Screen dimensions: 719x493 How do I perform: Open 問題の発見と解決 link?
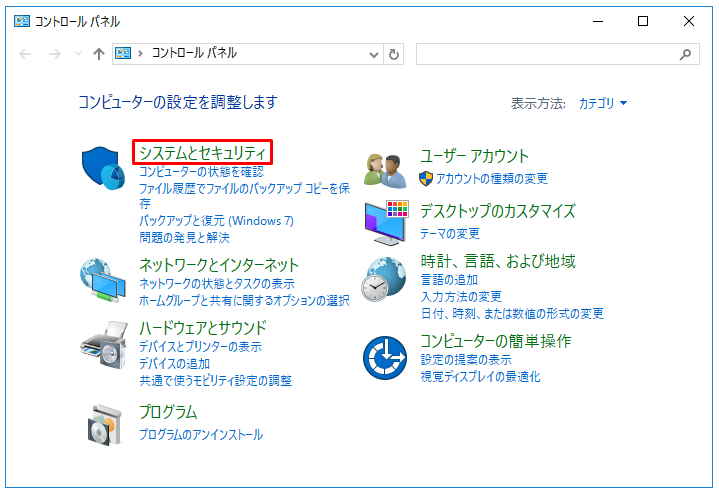pos(184,237)
